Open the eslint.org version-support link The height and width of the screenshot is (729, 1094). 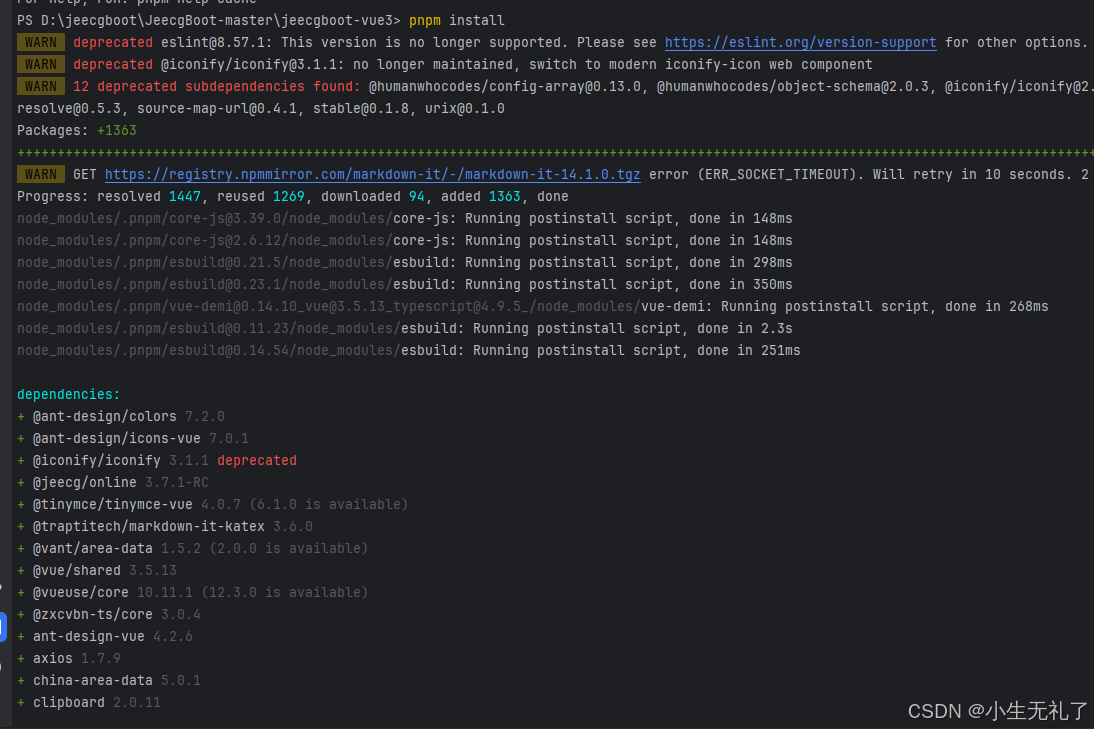coord(800,43)
